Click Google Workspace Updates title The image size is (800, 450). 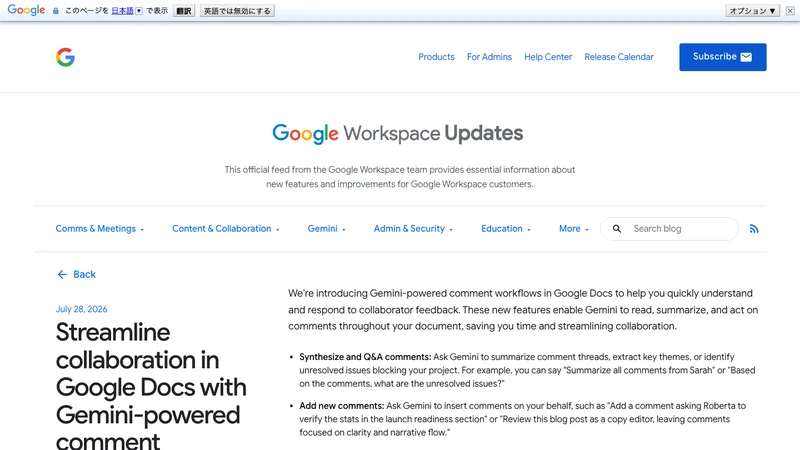point(397,134)
